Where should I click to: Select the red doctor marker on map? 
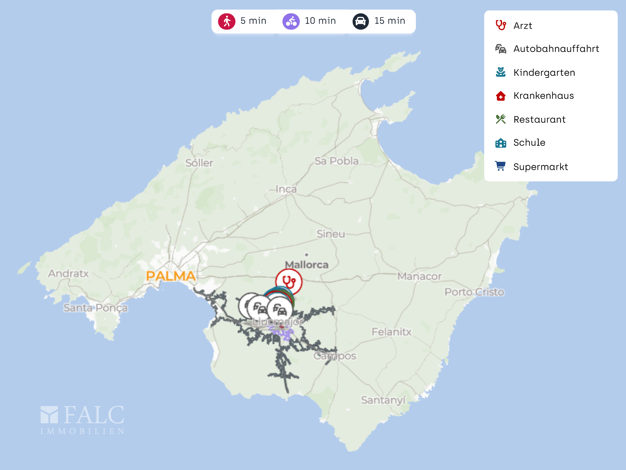click(x=289, y=280)
